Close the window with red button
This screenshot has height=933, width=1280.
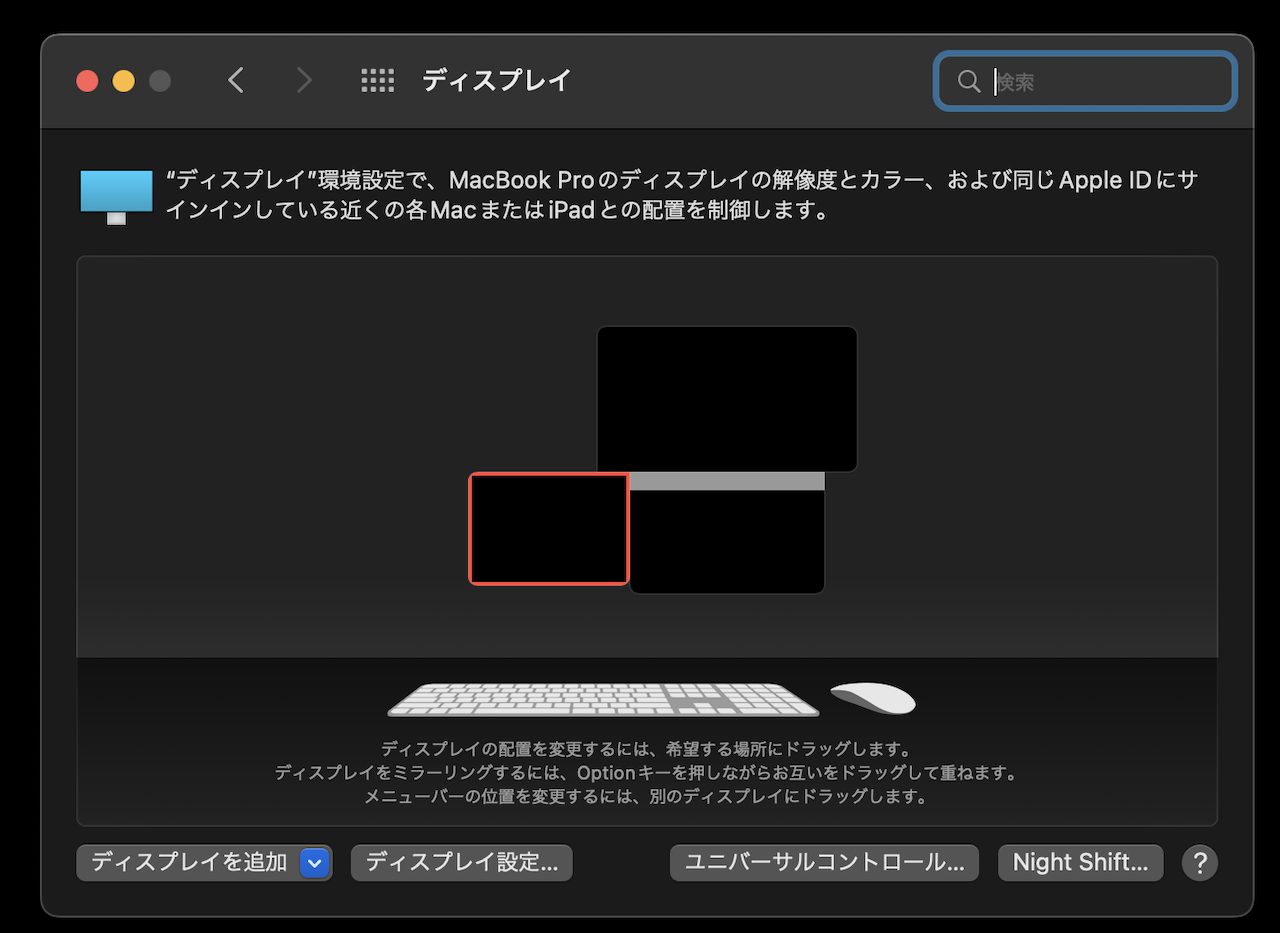click(87, 81)
